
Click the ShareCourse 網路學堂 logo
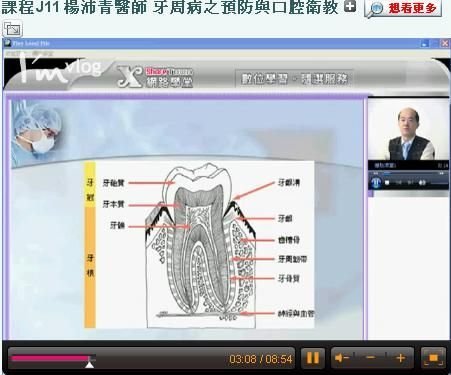point(156,77)
